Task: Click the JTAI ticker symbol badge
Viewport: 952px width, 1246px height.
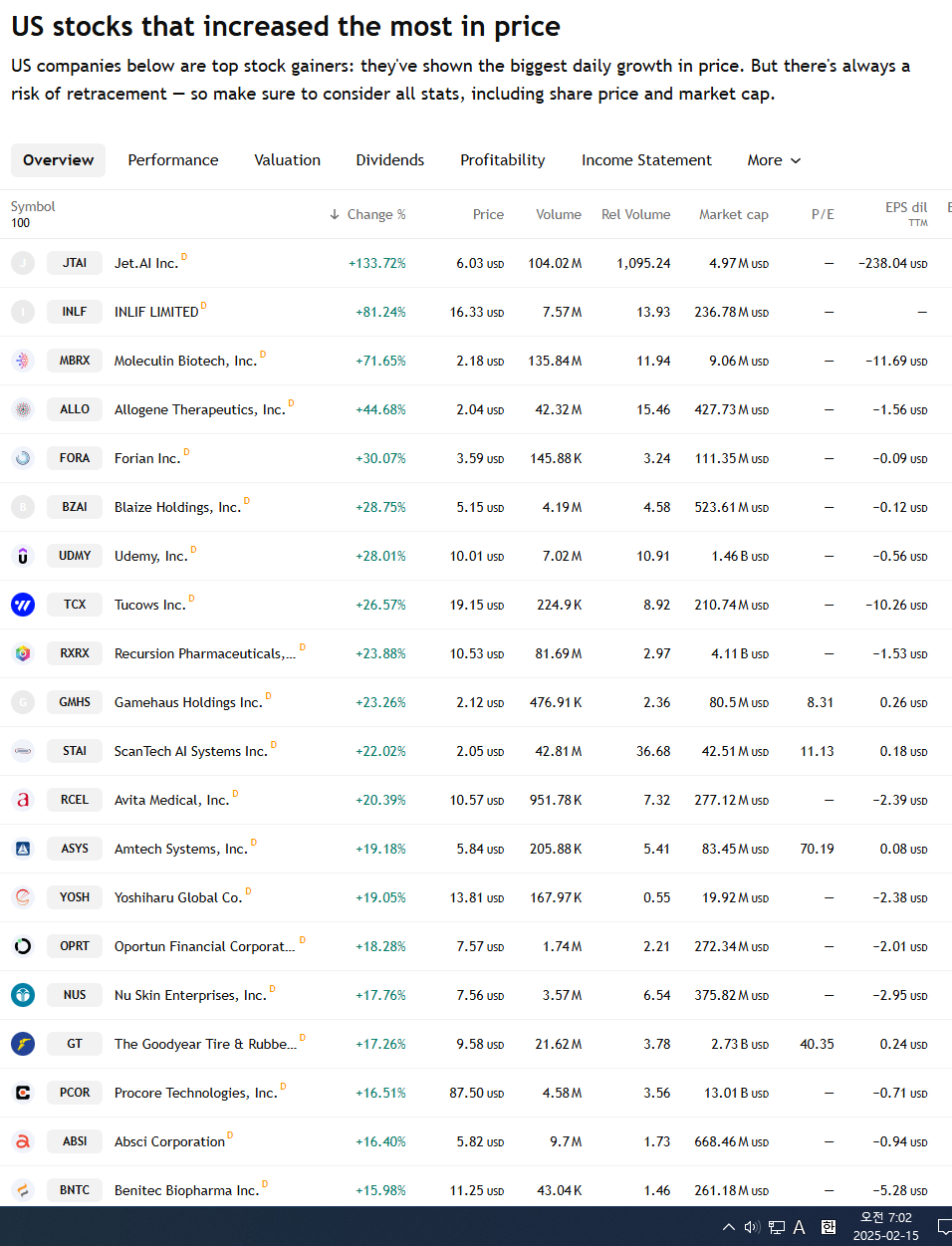Action: pyautogui.click(x=75, y=263)
